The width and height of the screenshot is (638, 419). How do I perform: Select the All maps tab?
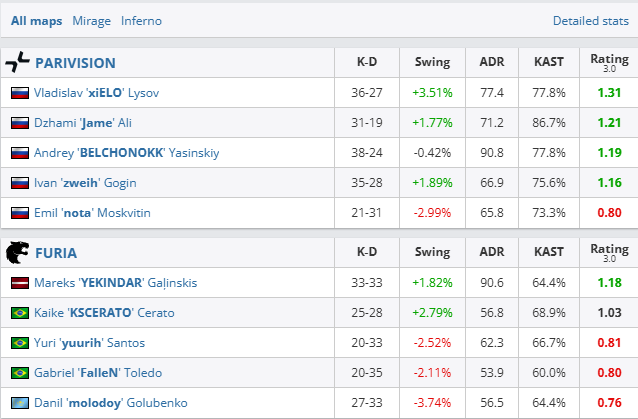point(38,21)
